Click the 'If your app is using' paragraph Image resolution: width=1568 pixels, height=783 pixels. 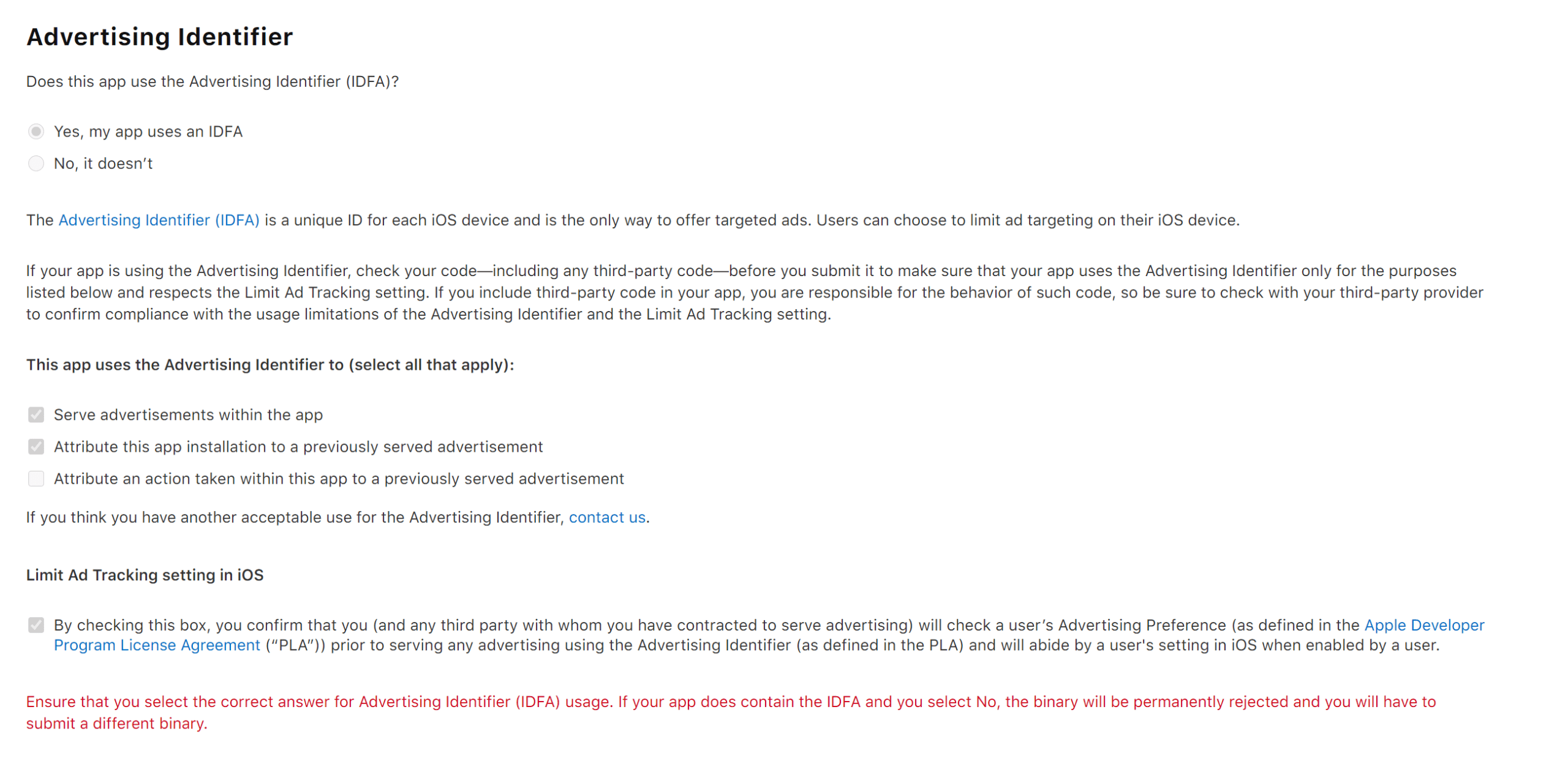[753, 293]
